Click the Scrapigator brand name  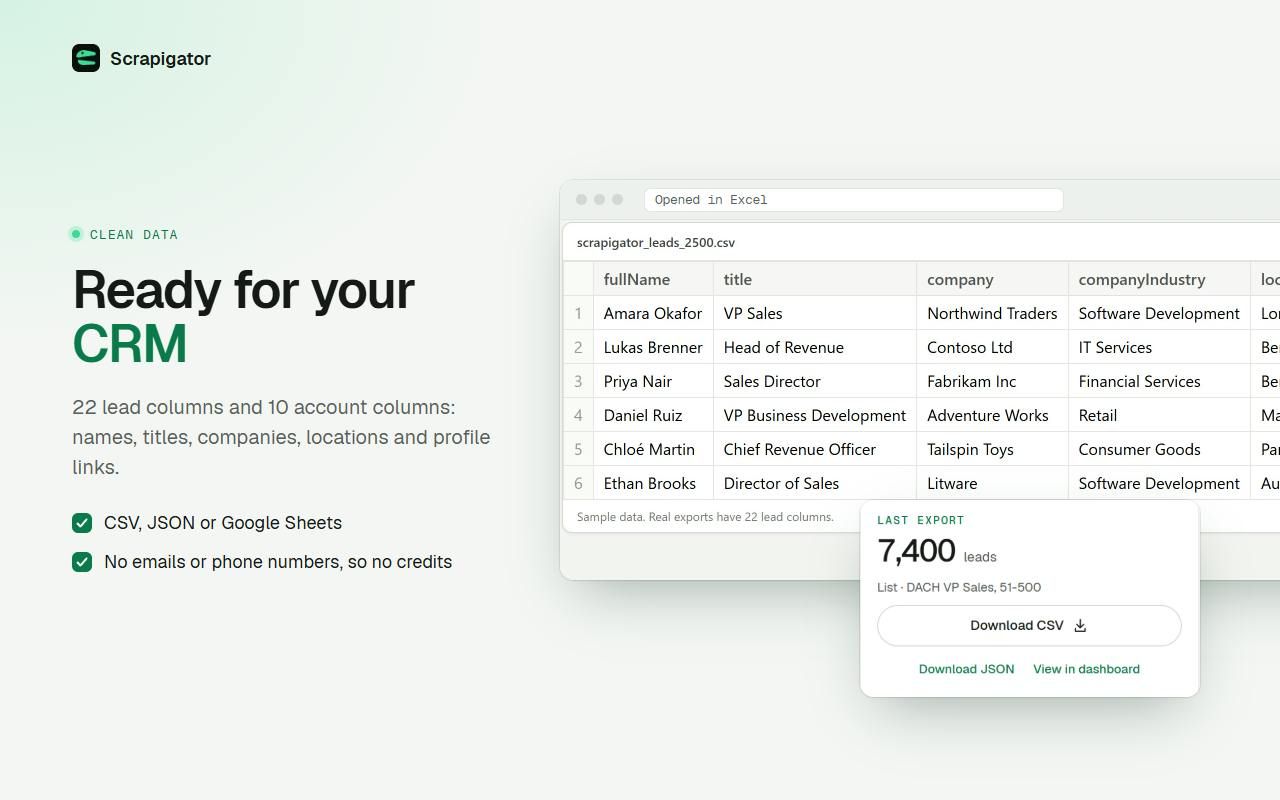pos(160,58)
